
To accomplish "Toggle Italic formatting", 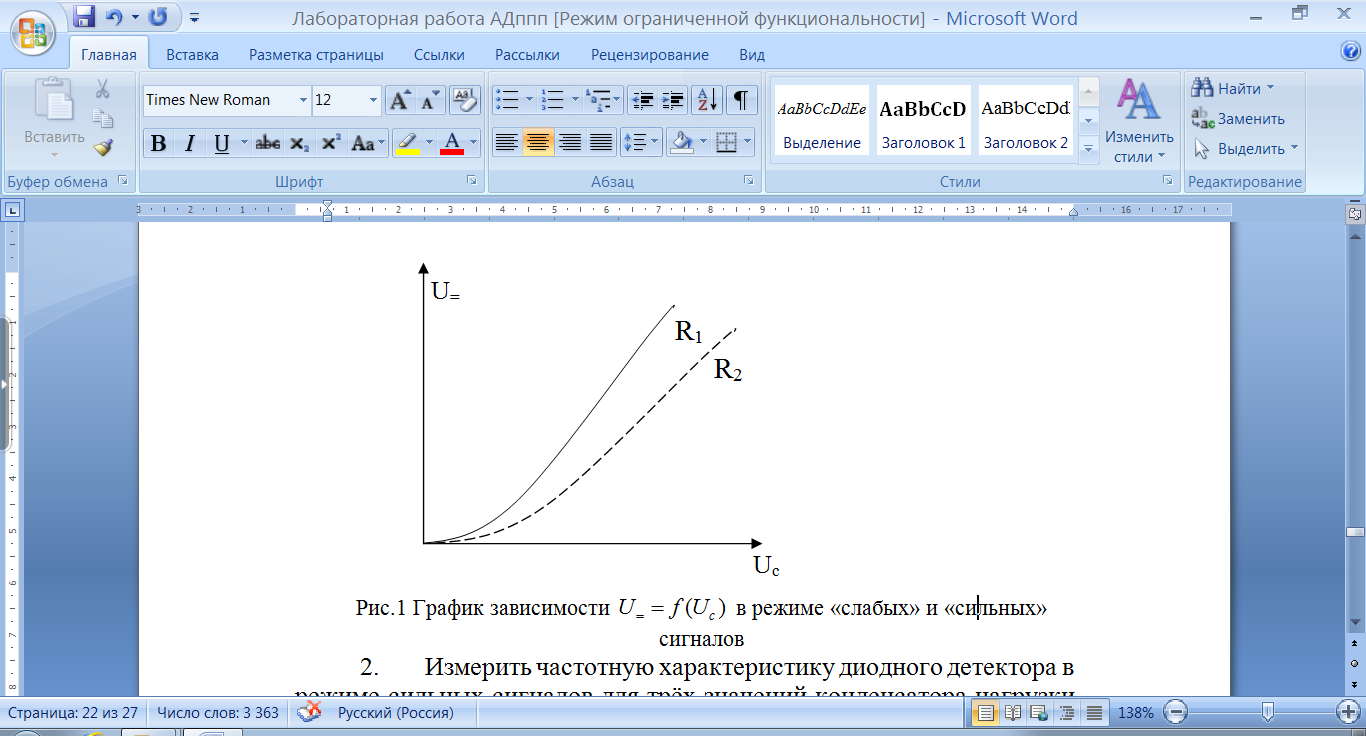I will point(189,143).
